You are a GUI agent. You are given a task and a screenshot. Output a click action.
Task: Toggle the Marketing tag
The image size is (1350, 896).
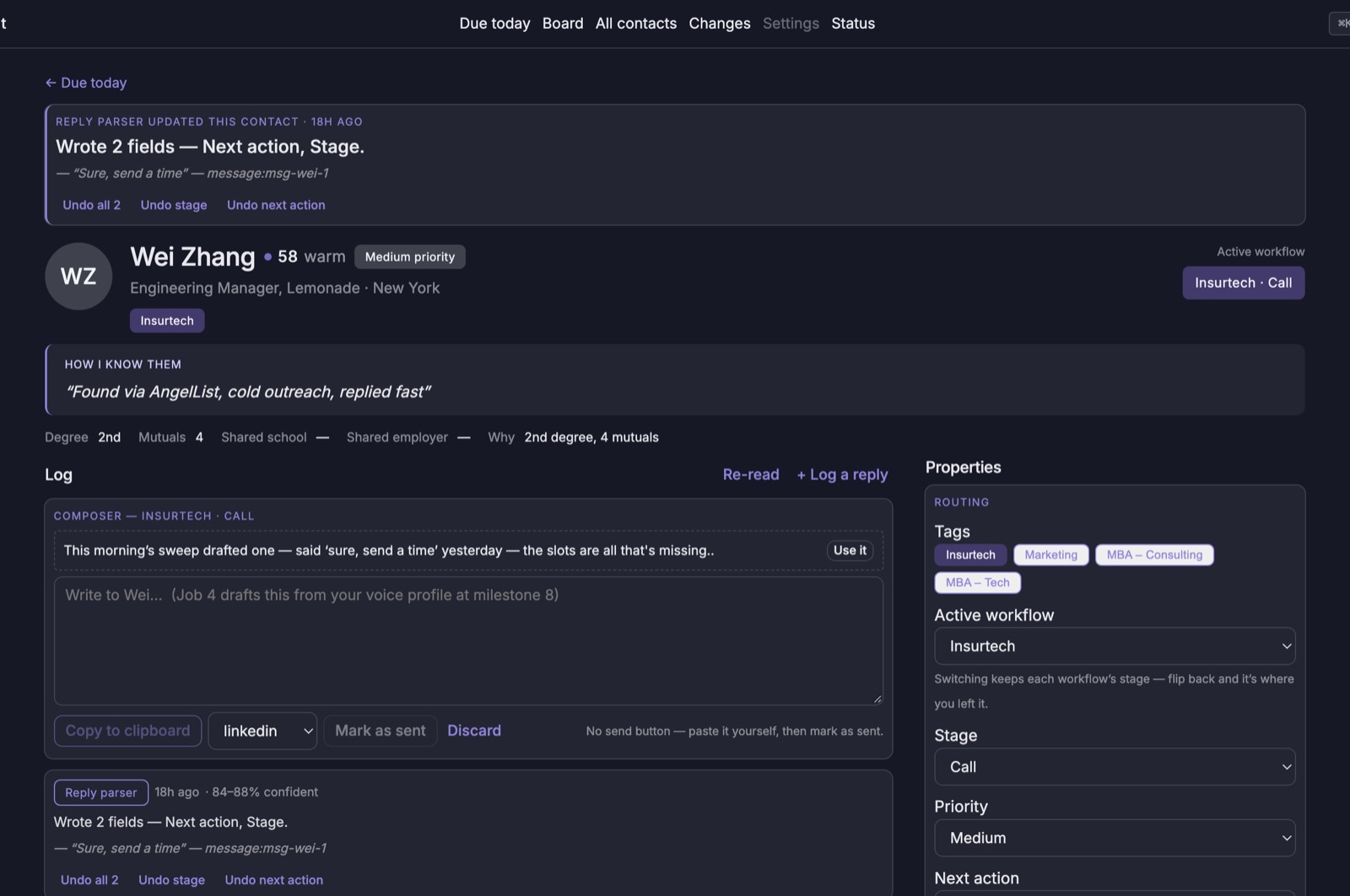click(x=1051, y=554)
